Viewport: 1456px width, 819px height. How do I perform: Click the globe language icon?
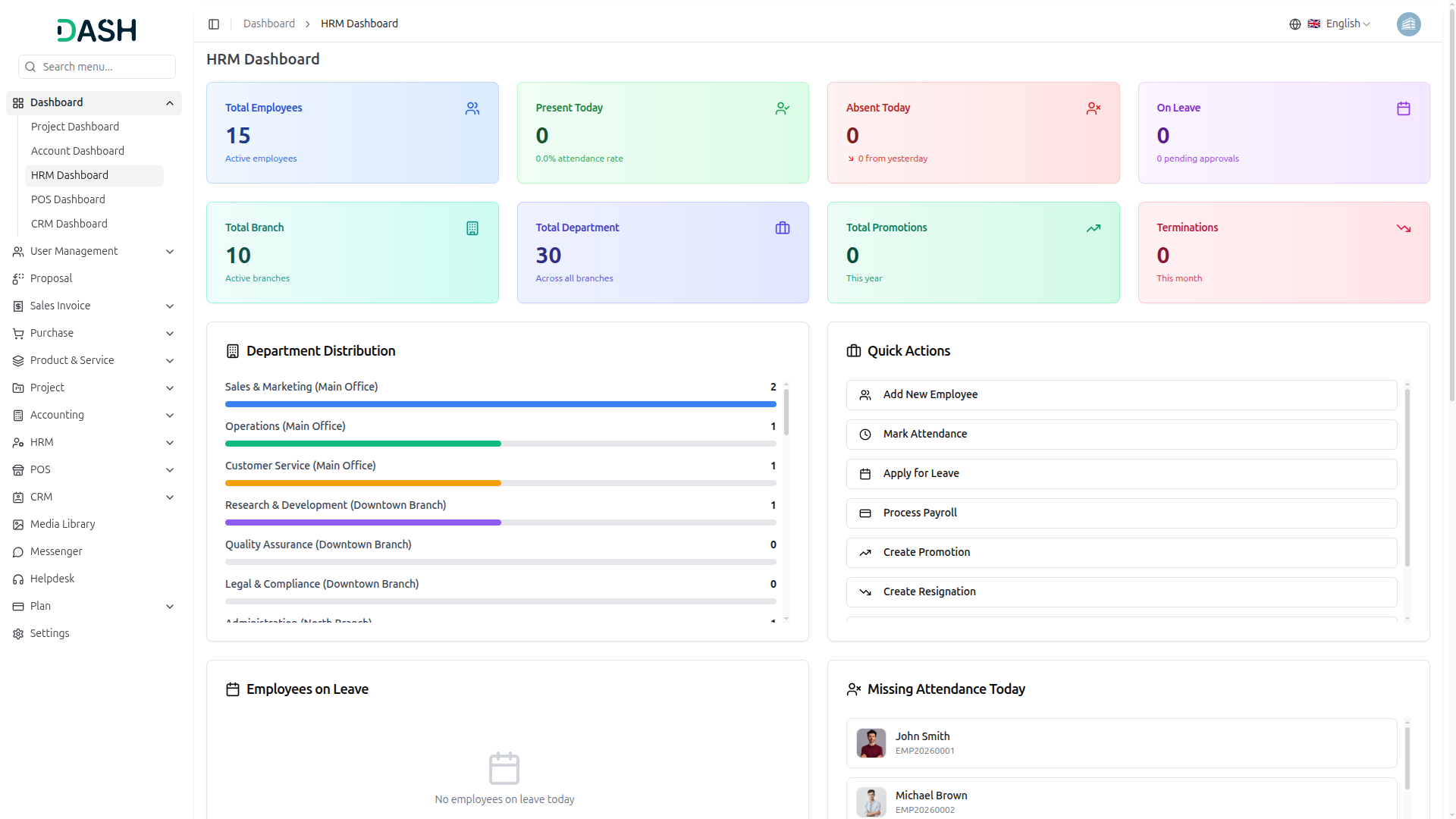pos(1294,24)
